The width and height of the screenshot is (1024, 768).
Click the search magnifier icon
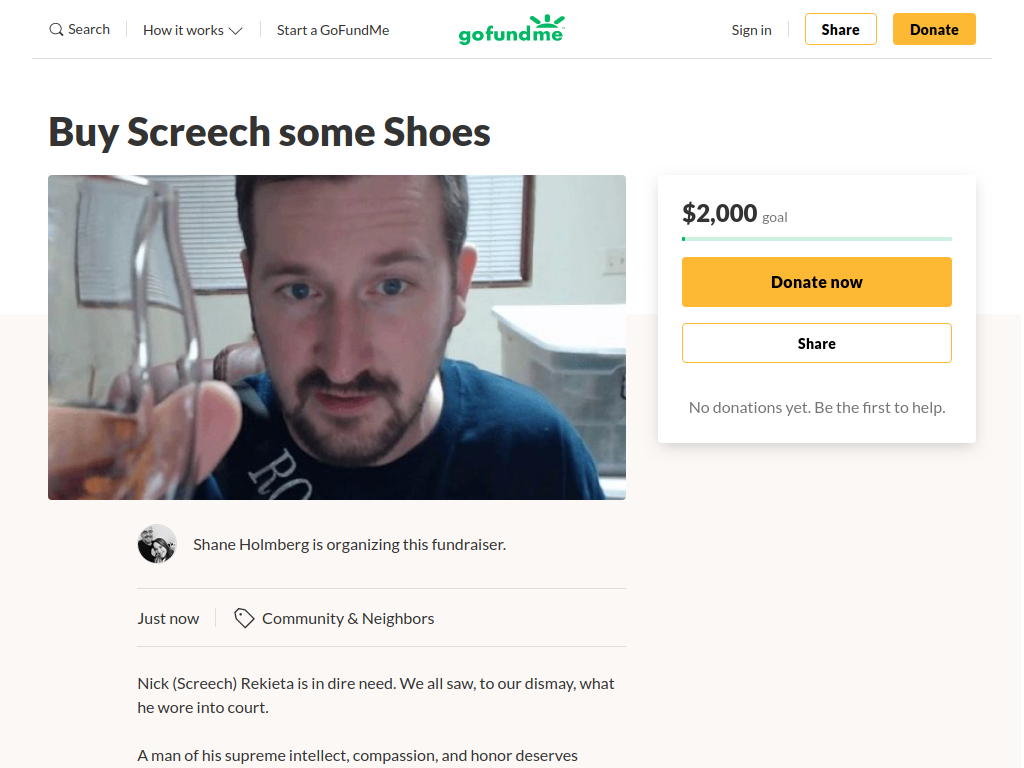[x=56, y=29]
